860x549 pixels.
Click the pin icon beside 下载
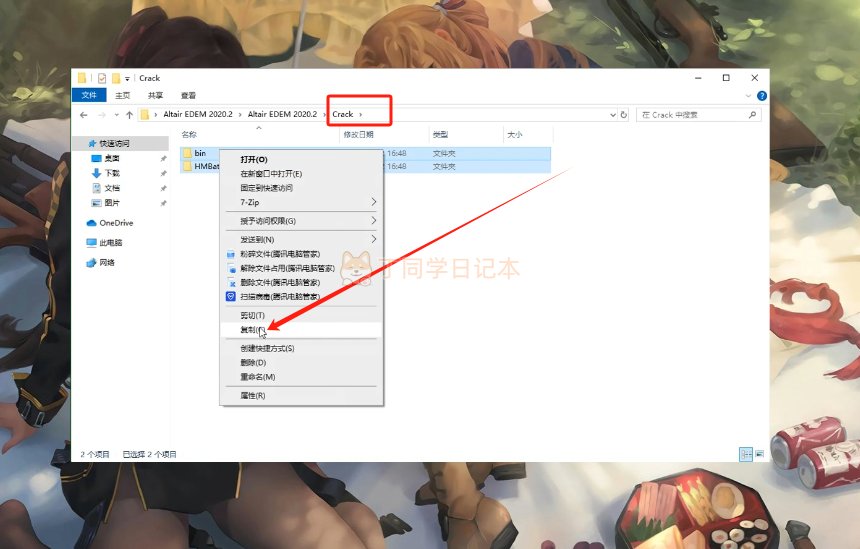(163, 173)
